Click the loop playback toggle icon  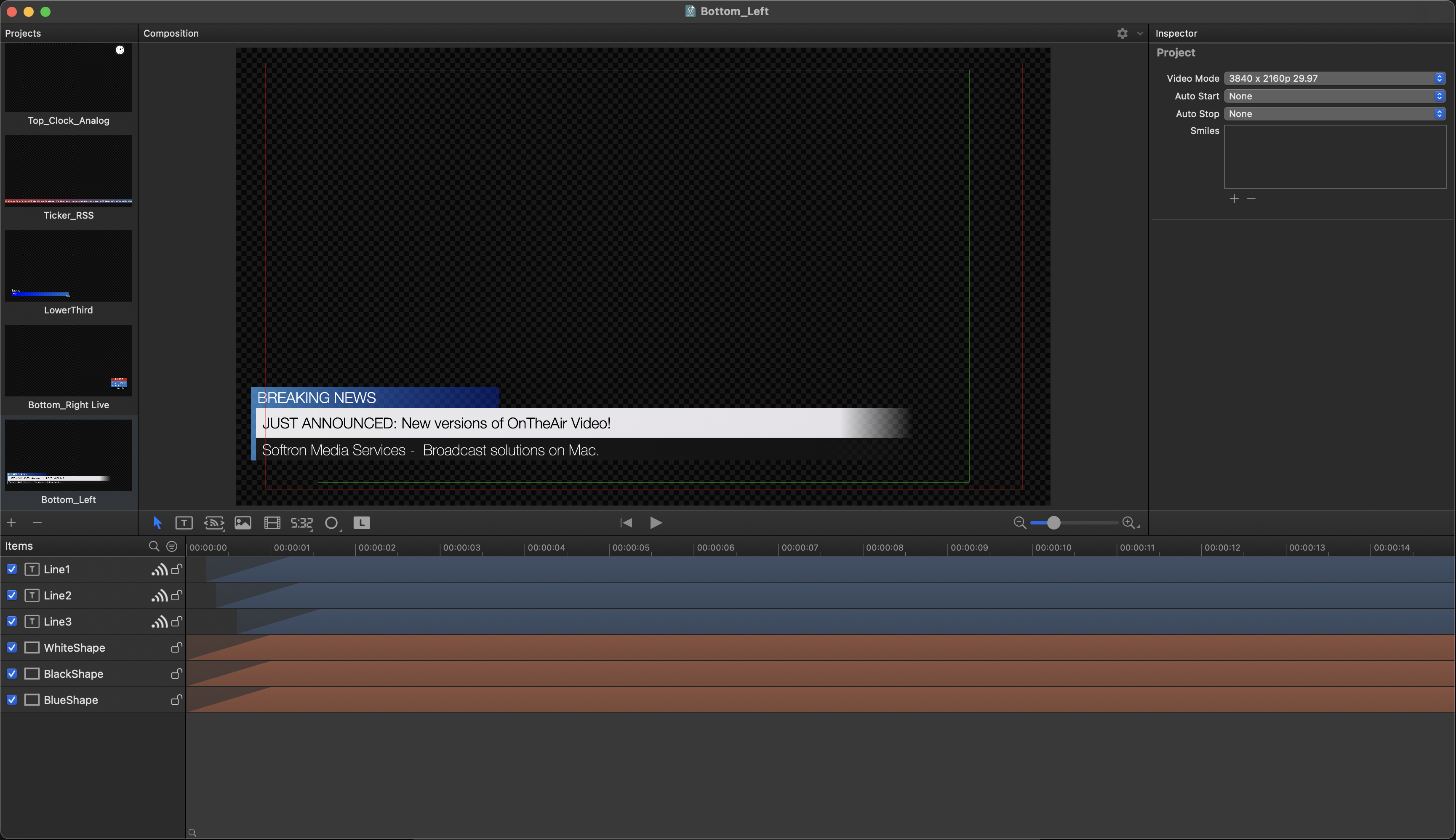(362, 522)
